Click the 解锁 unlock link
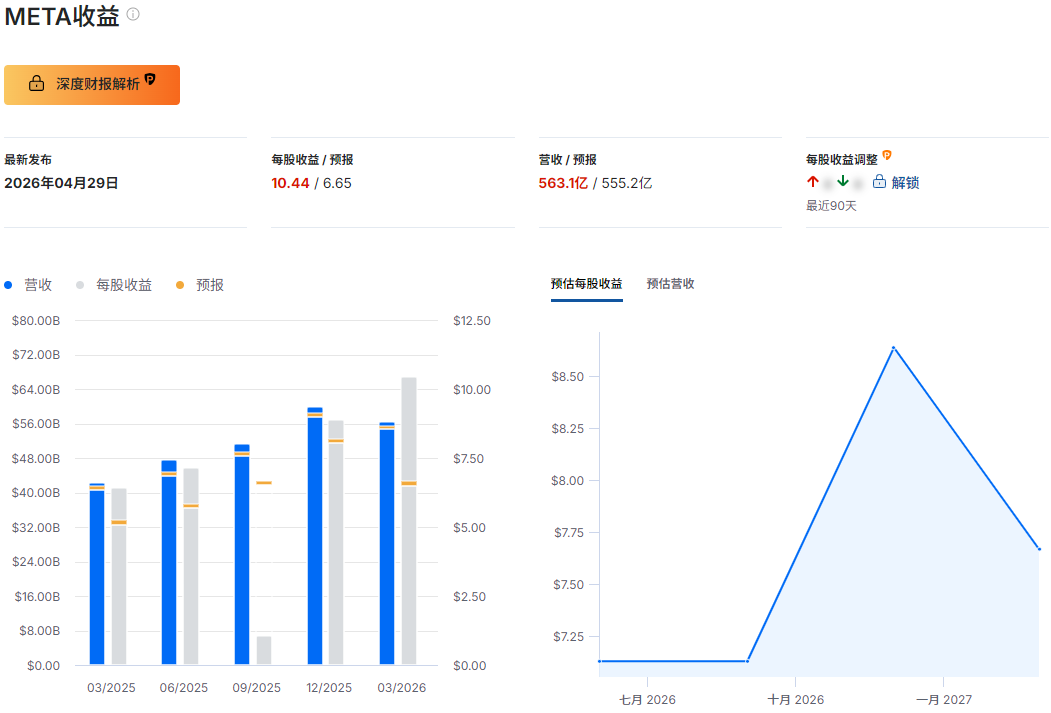Image resolution: width=1051 pixels, height=713 pixels. tap(905, 183)
